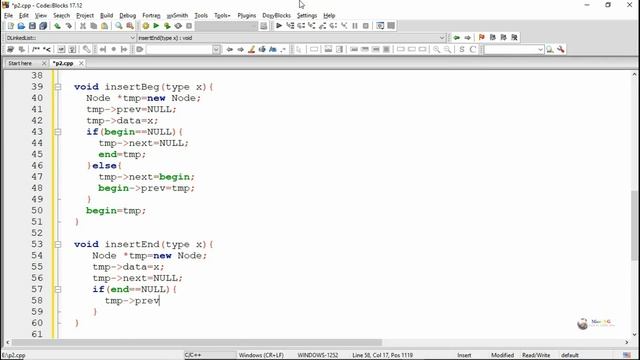Click the C/C++ language status entry

193,355
